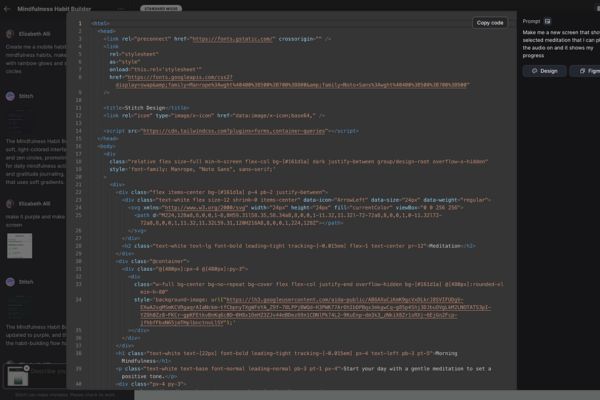Click the Standard Mode badge

point(160,7)
